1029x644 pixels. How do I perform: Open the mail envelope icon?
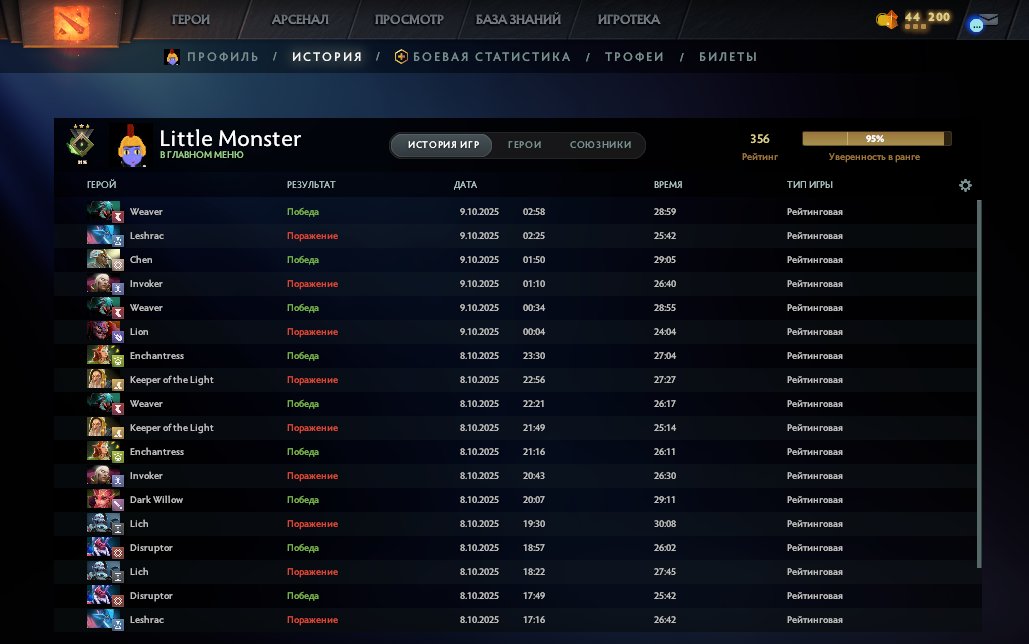click(987, 18)
